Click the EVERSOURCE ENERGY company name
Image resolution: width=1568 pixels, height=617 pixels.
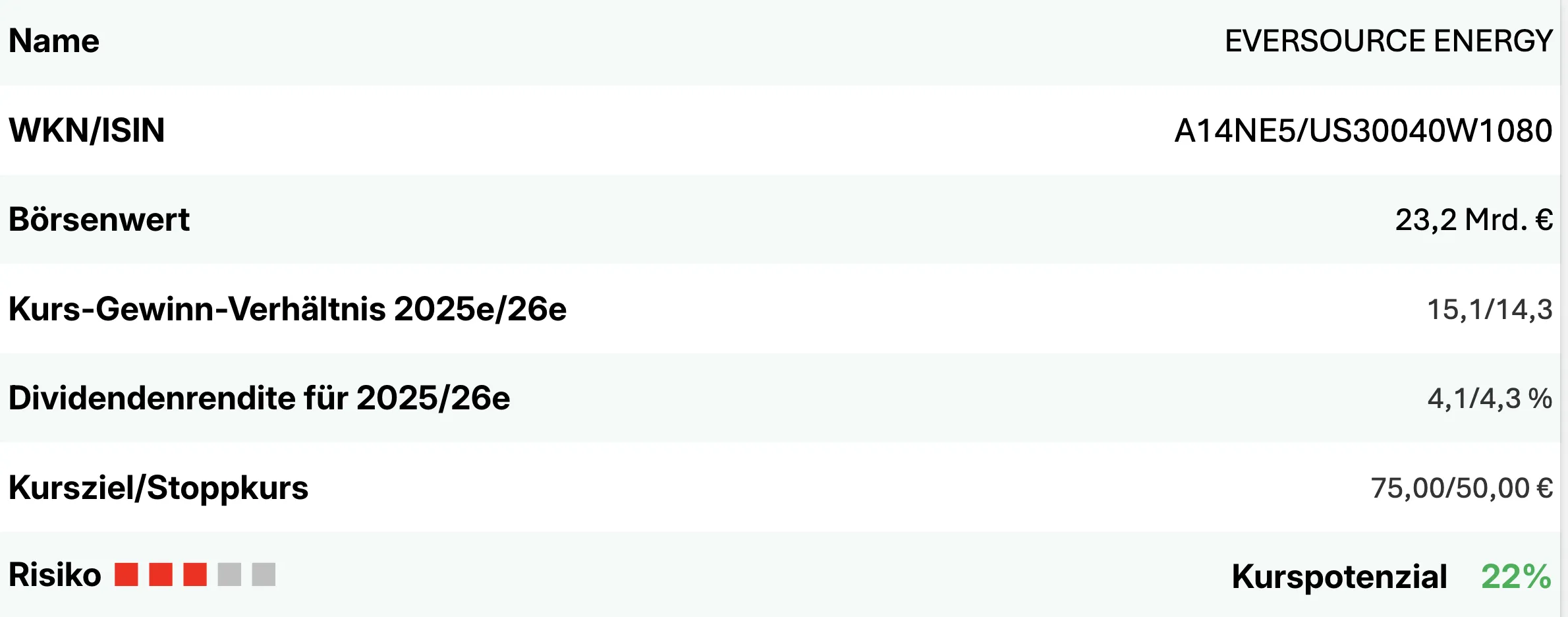click(x=1388, y=41)
